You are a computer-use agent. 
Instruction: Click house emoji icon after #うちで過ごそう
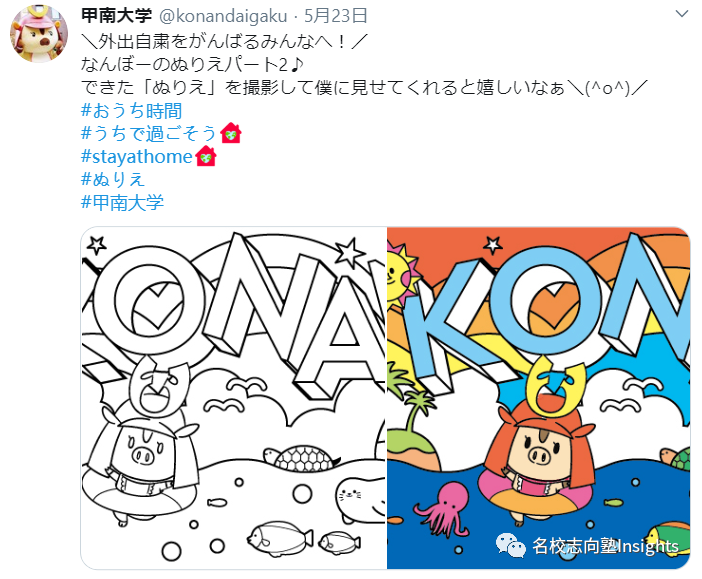(x=231, y=133)
